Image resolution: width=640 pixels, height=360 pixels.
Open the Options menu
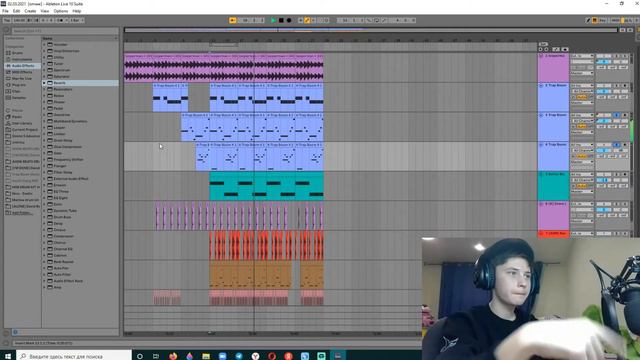click(x=61, y=11)
